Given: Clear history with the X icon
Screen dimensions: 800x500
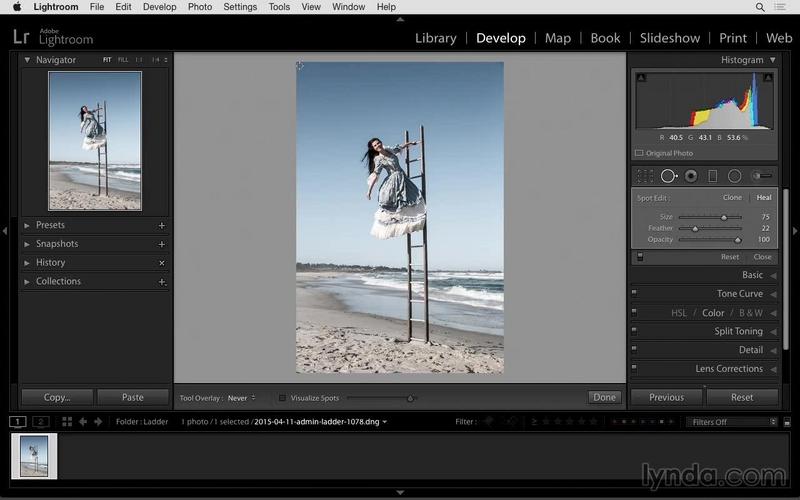Looking at the screenshot, I should point(162,263).
